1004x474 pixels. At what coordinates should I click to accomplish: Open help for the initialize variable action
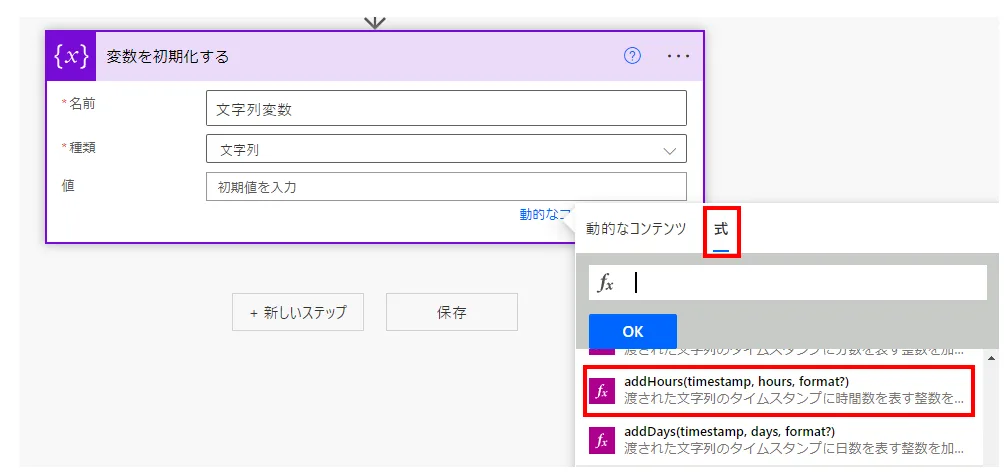[x=632, y=56]
